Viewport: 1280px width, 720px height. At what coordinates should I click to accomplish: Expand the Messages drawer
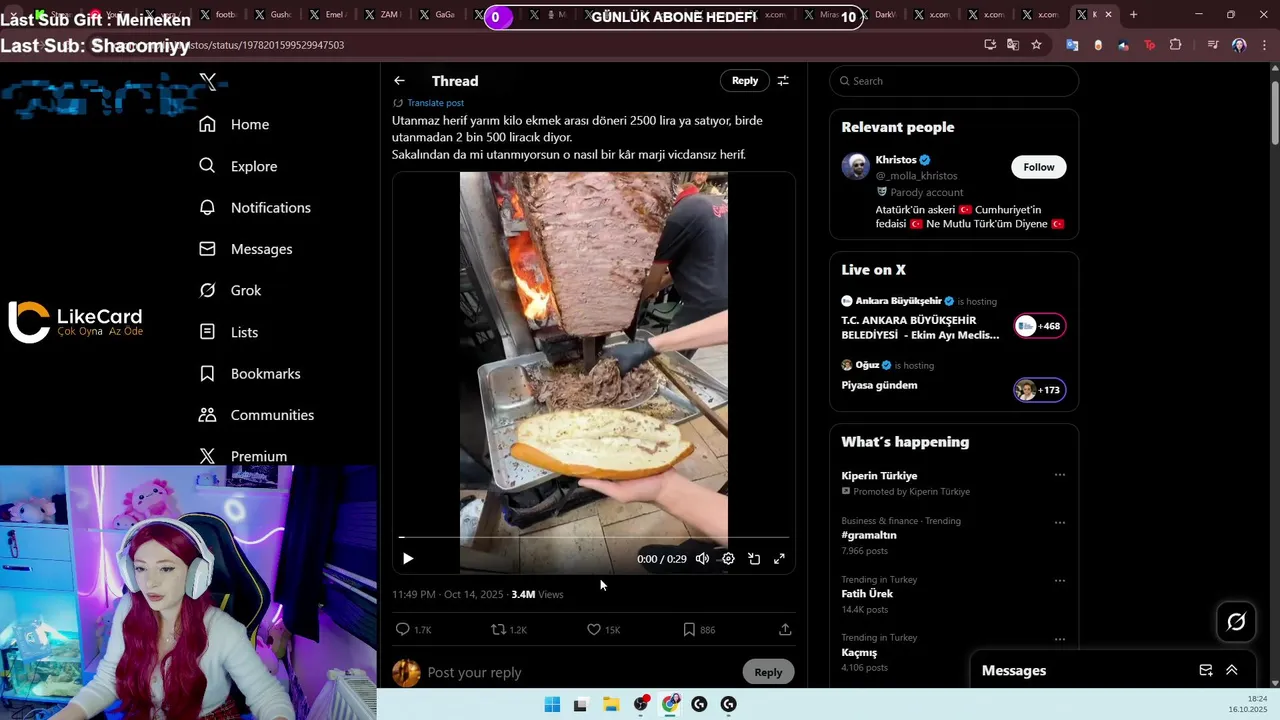pos(1232,670)
